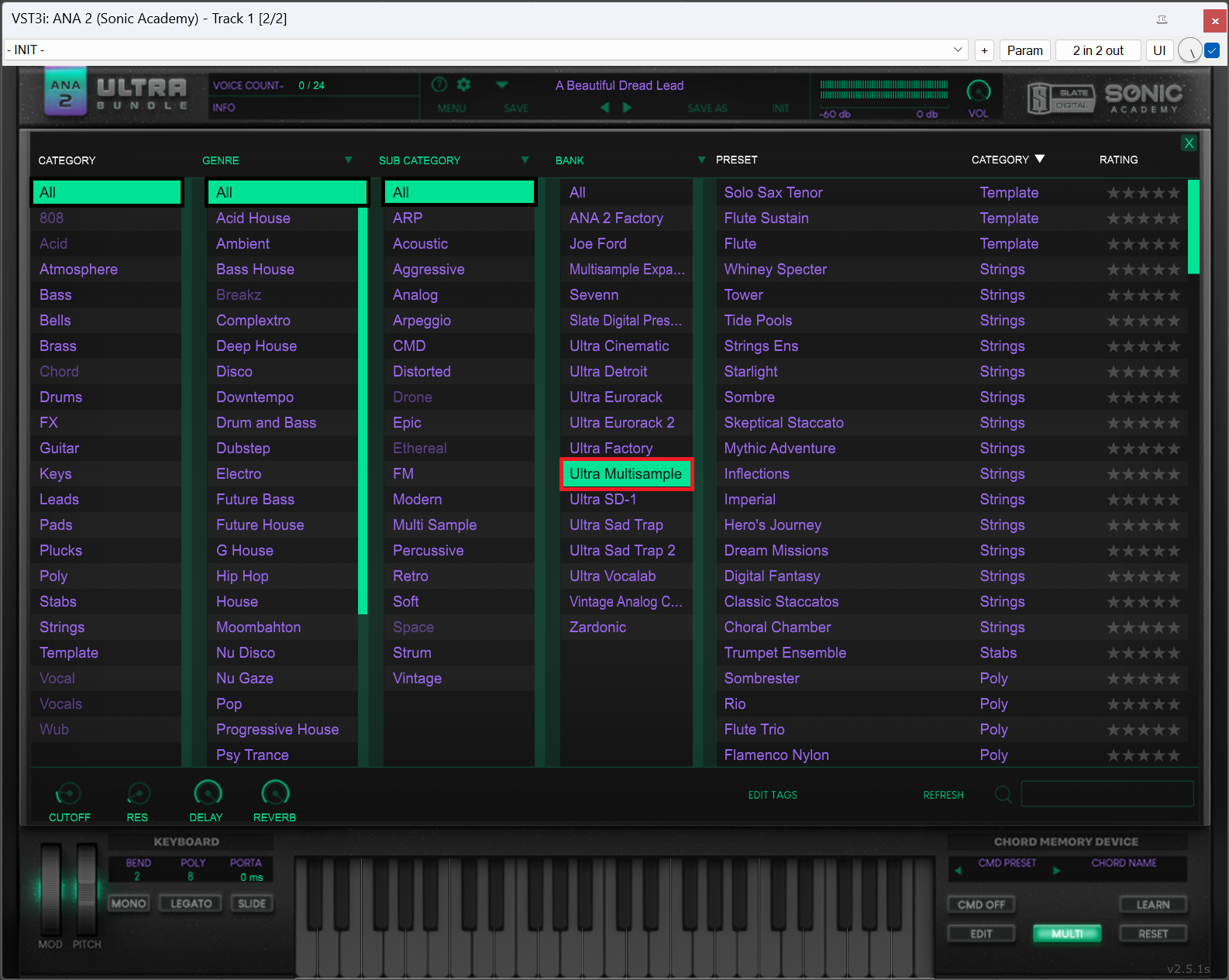This screenshot has height=980, width=1229.
Task: Adjust the DELAY knob
Action: [207, 793]
